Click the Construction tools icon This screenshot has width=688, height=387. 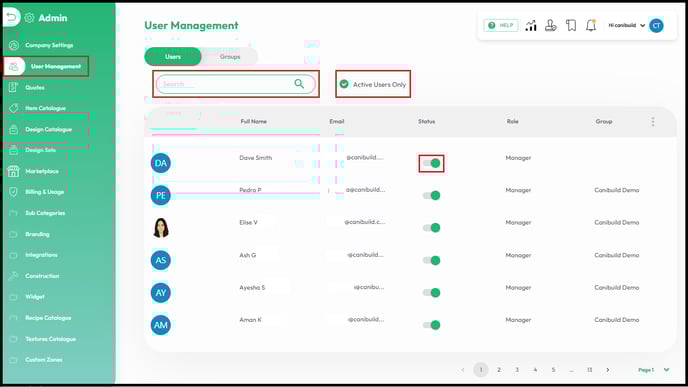coord(14,276)
